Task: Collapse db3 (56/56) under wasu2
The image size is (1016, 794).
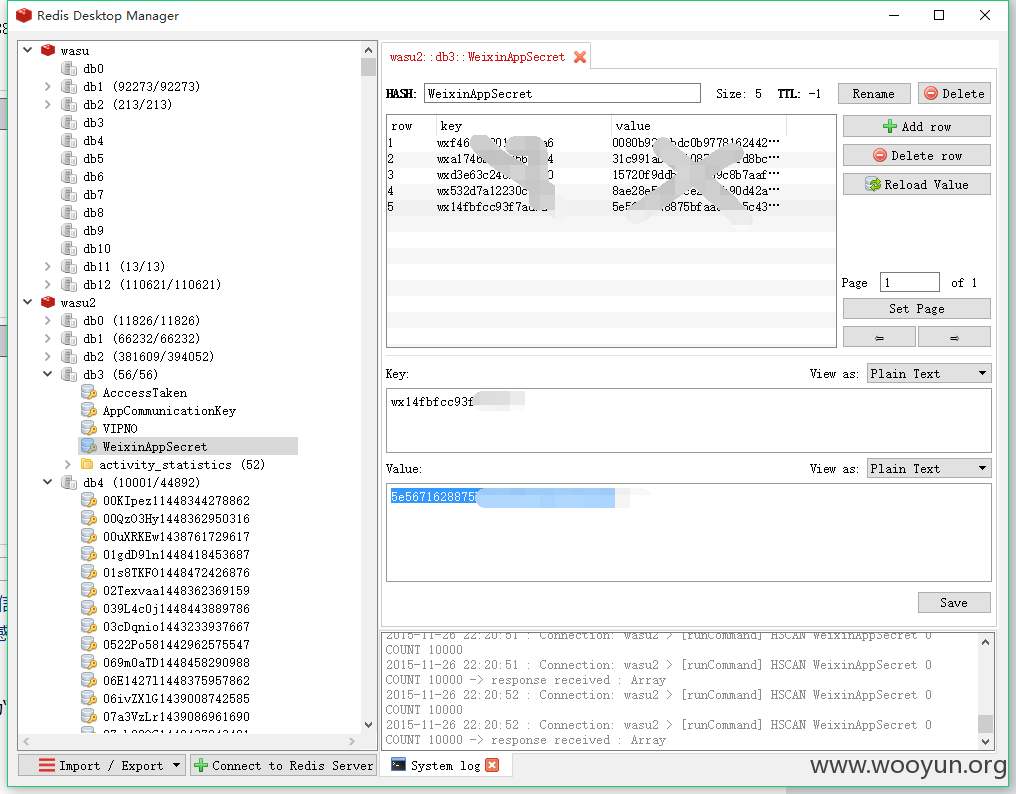Action: point(47,374)
